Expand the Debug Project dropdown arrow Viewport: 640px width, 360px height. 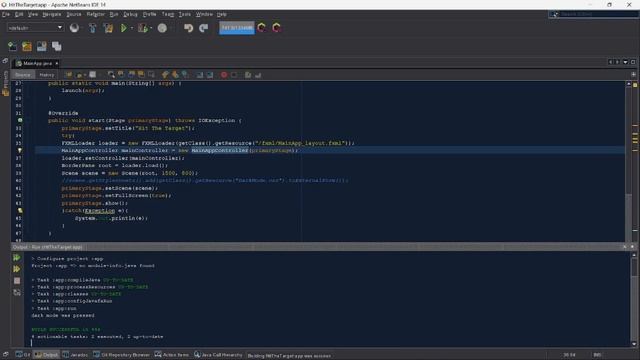[x=151, y=28]
